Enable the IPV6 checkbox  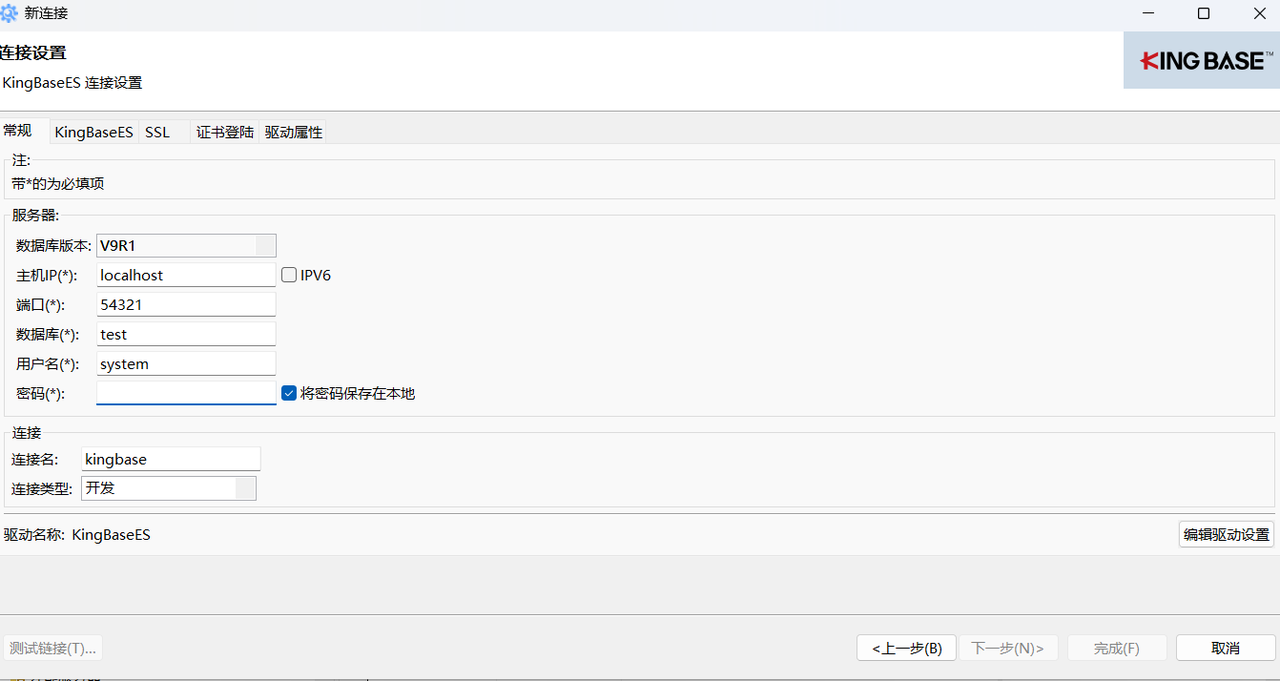[x=289, y=275]
